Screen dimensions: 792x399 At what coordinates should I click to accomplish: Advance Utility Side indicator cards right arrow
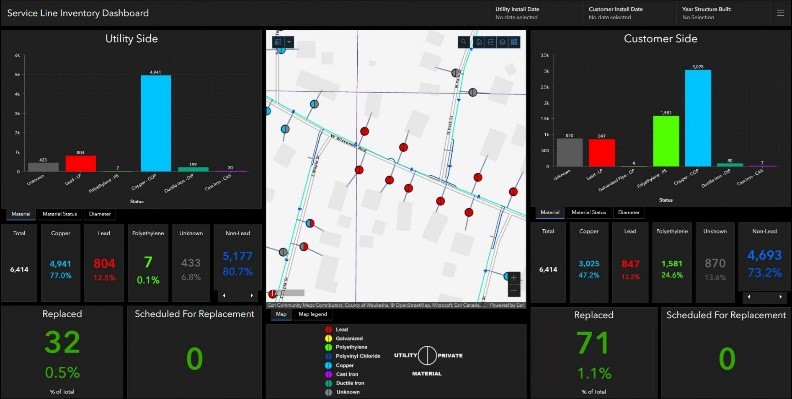252,295
